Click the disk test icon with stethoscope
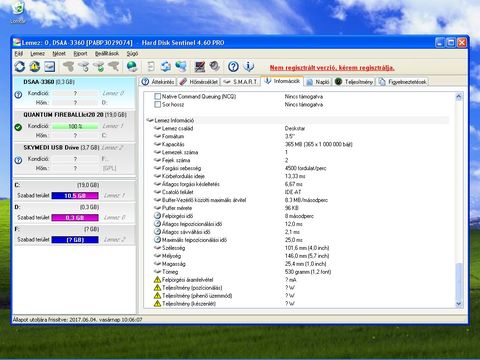 click(x=84, y=67)
